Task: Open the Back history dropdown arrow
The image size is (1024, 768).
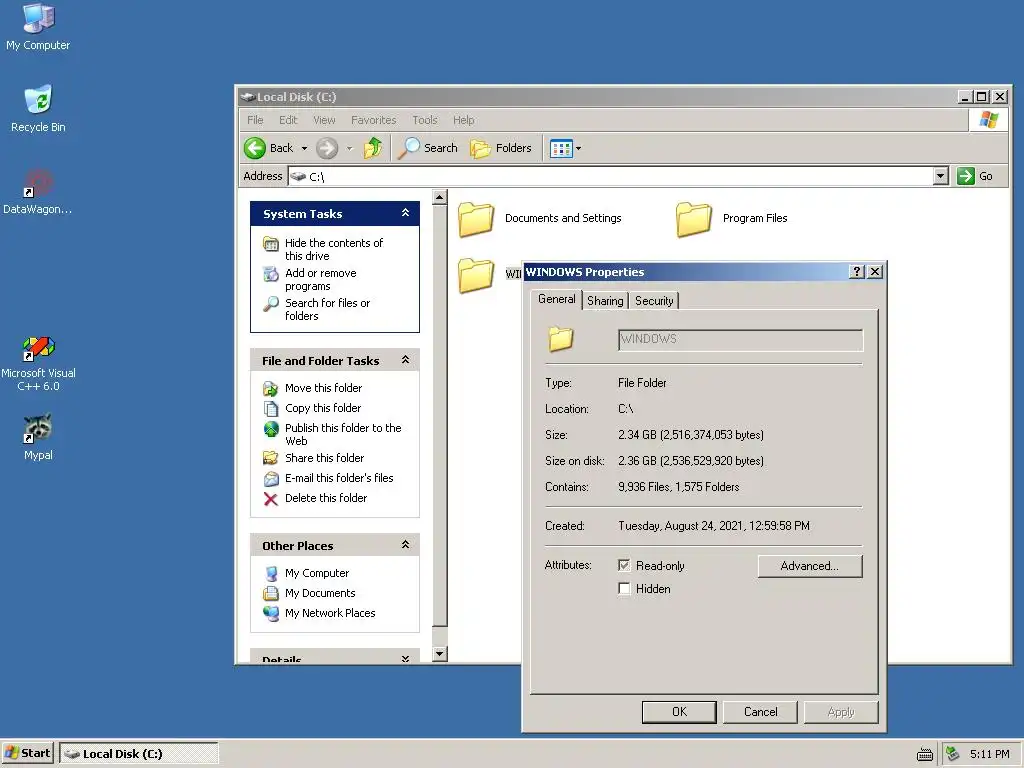Action: tap(304, 148)
